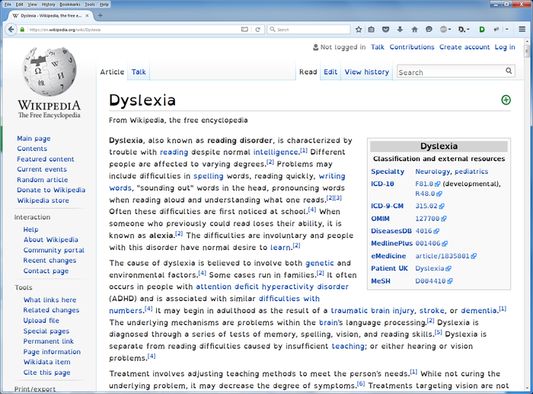The height and width of the screenshot is (394, 533).
Task: Reload the page with the refresh icon
Action: click(x=258, y=30)
